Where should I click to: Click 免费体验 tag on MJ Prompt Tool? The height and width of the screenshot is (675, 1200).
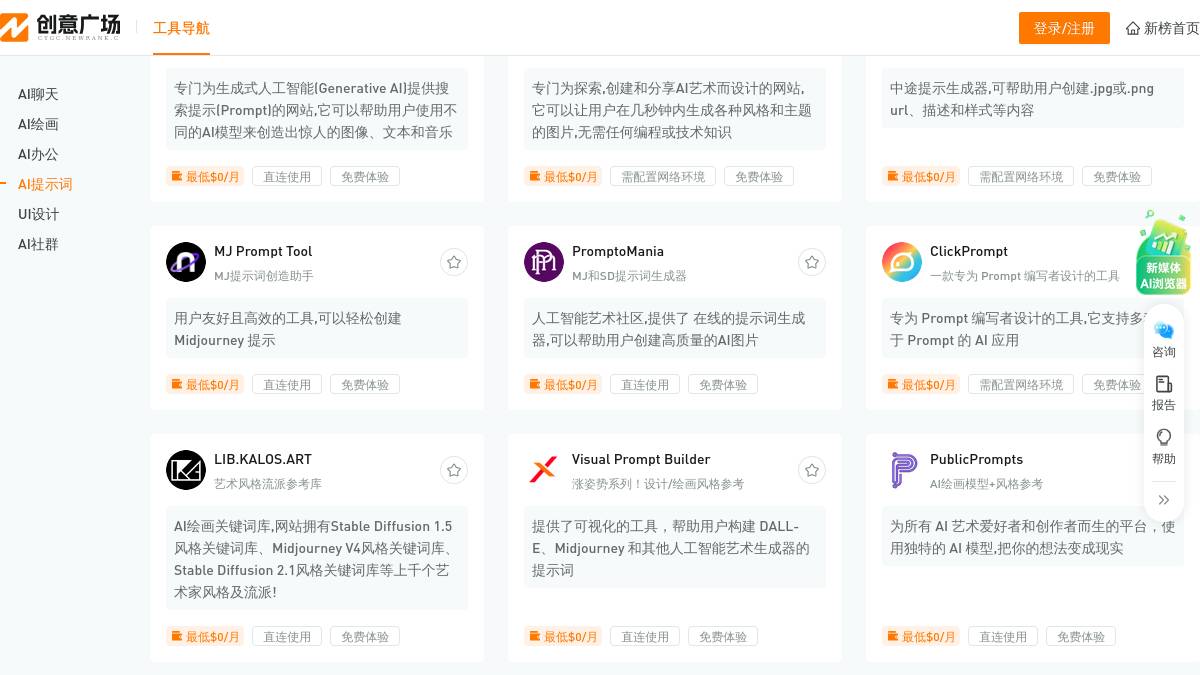(x=365, y=384)
